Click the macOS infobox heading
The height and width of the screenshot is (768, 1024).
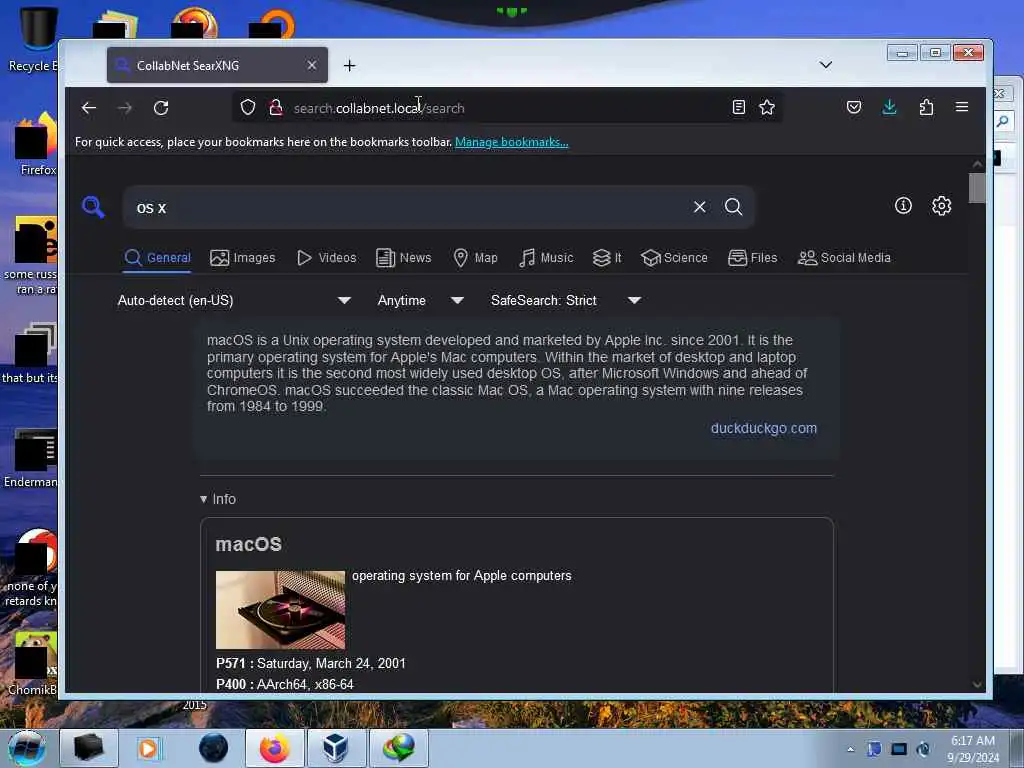(x=249, y=544)
